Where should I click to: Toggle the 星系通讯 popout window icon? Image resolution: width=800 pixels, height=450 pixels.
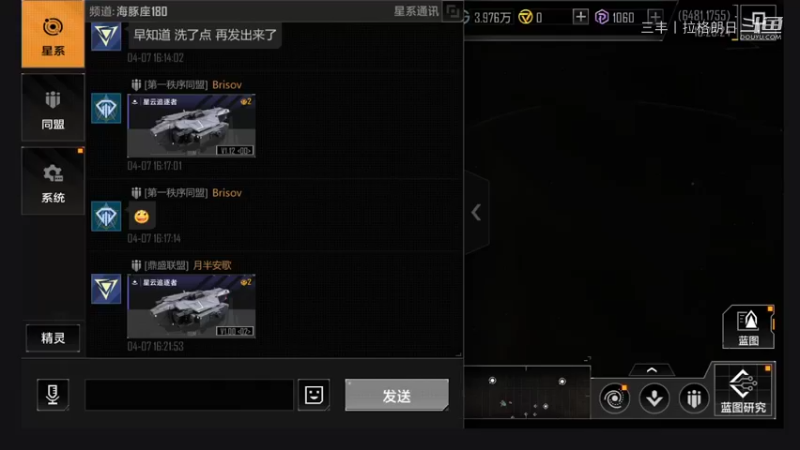pos(452,11)
